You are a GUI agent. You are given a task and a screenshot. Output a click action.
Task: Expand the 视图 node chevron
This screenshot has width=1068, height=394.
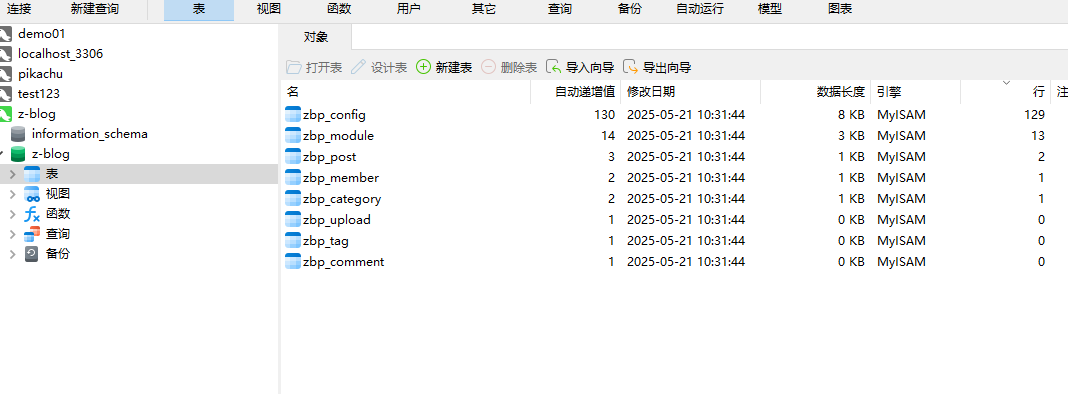click(x=12, y=194)
